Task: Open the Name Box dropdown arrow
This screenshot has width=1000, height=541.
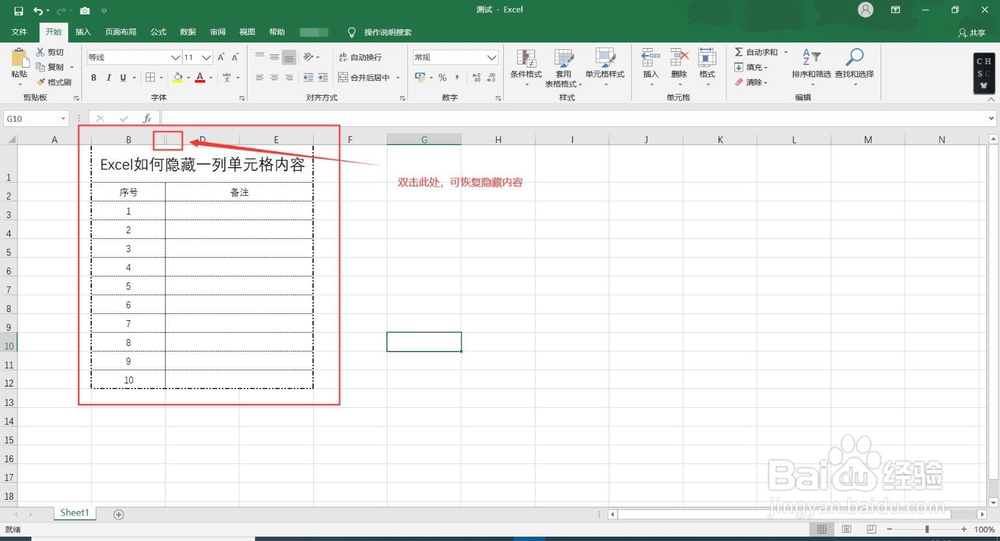Action: (63, 119)
